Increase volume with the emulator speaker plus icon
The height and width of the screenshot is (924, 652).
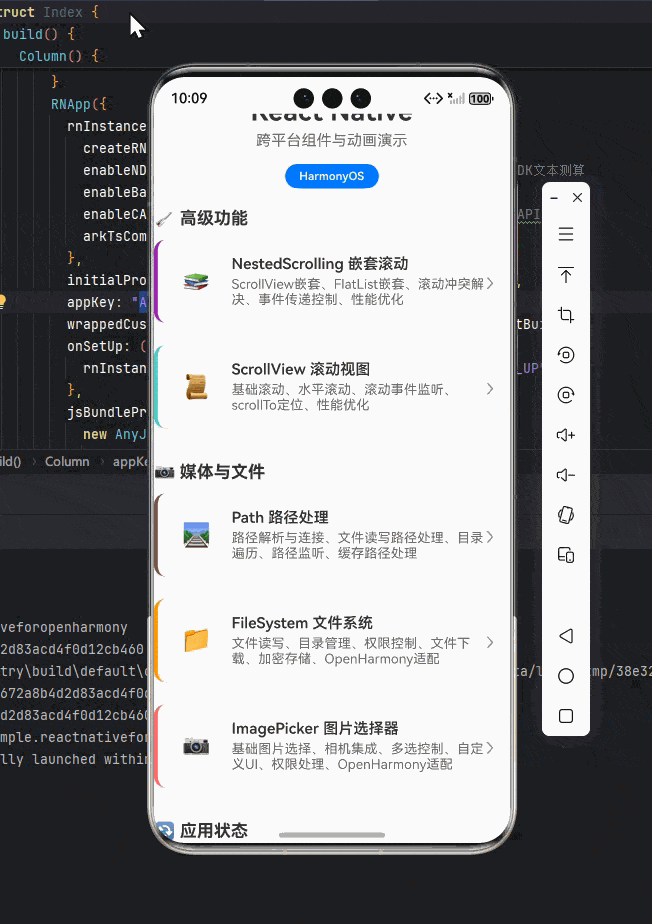(x=566, y=435)
